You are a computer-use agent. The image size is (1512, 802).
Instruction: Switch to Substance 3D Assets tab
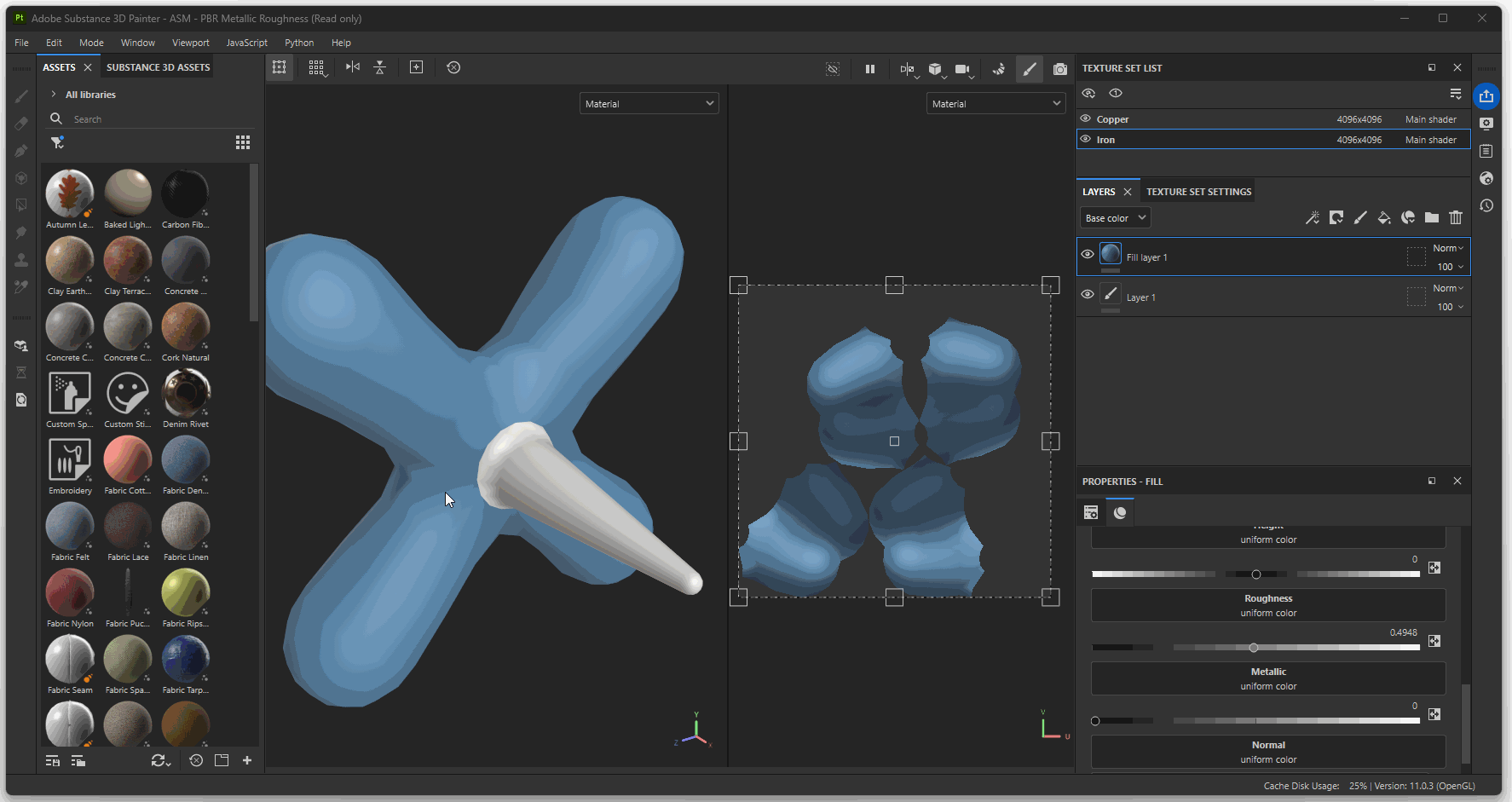pyautogui.click(x=158, y=67)
